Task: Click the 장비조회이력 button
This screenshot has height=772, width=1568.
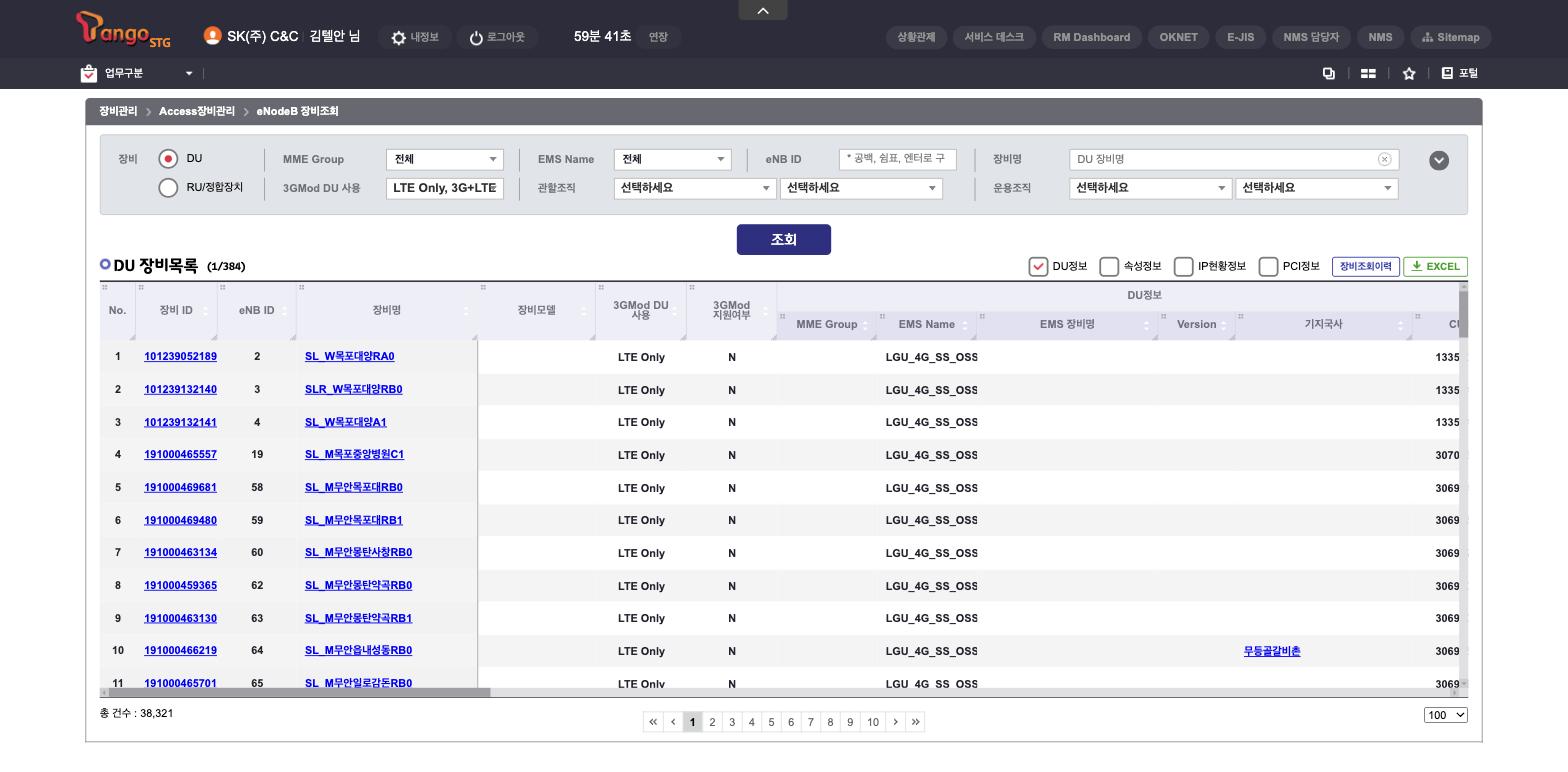Action: (1366, 266)
